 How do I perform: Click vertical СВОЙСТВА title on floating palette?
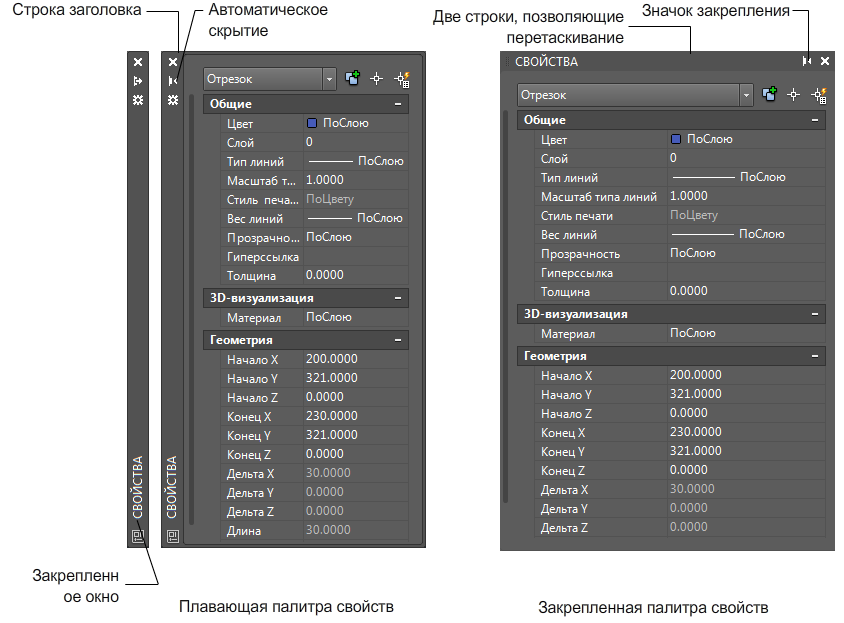172,487
